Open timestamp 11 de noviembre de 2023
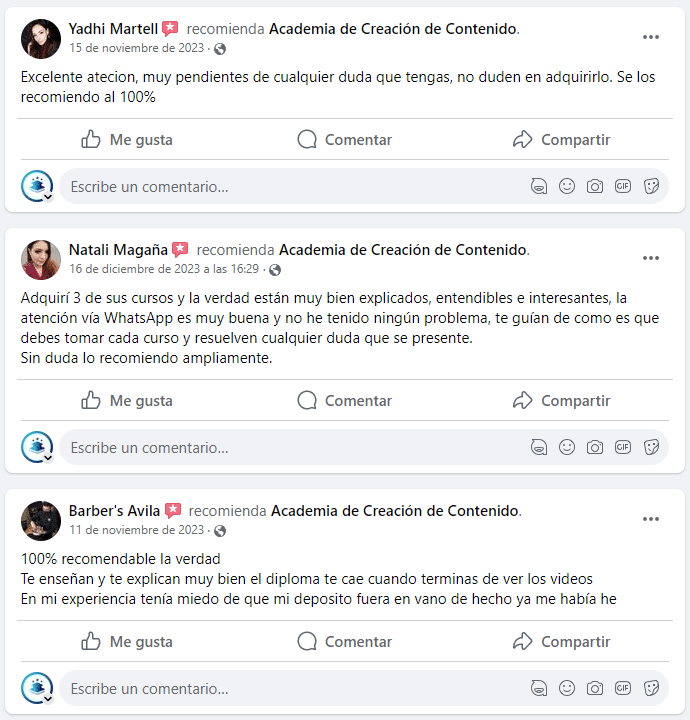This screenshot has width=690, height=720. pos(136,530)
